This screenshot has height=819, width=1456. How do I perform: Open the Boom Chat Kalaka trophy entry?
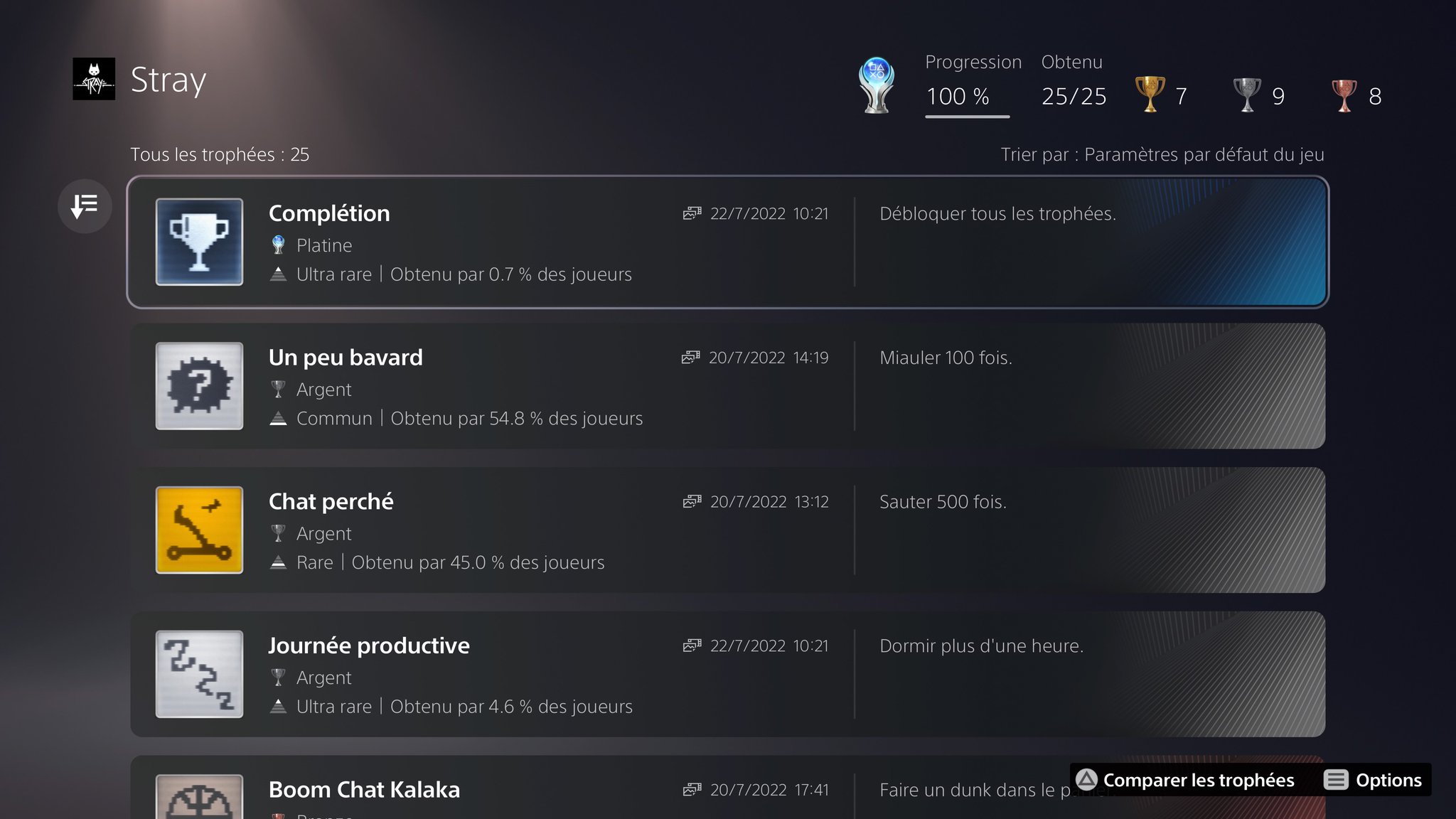point(727,787)
